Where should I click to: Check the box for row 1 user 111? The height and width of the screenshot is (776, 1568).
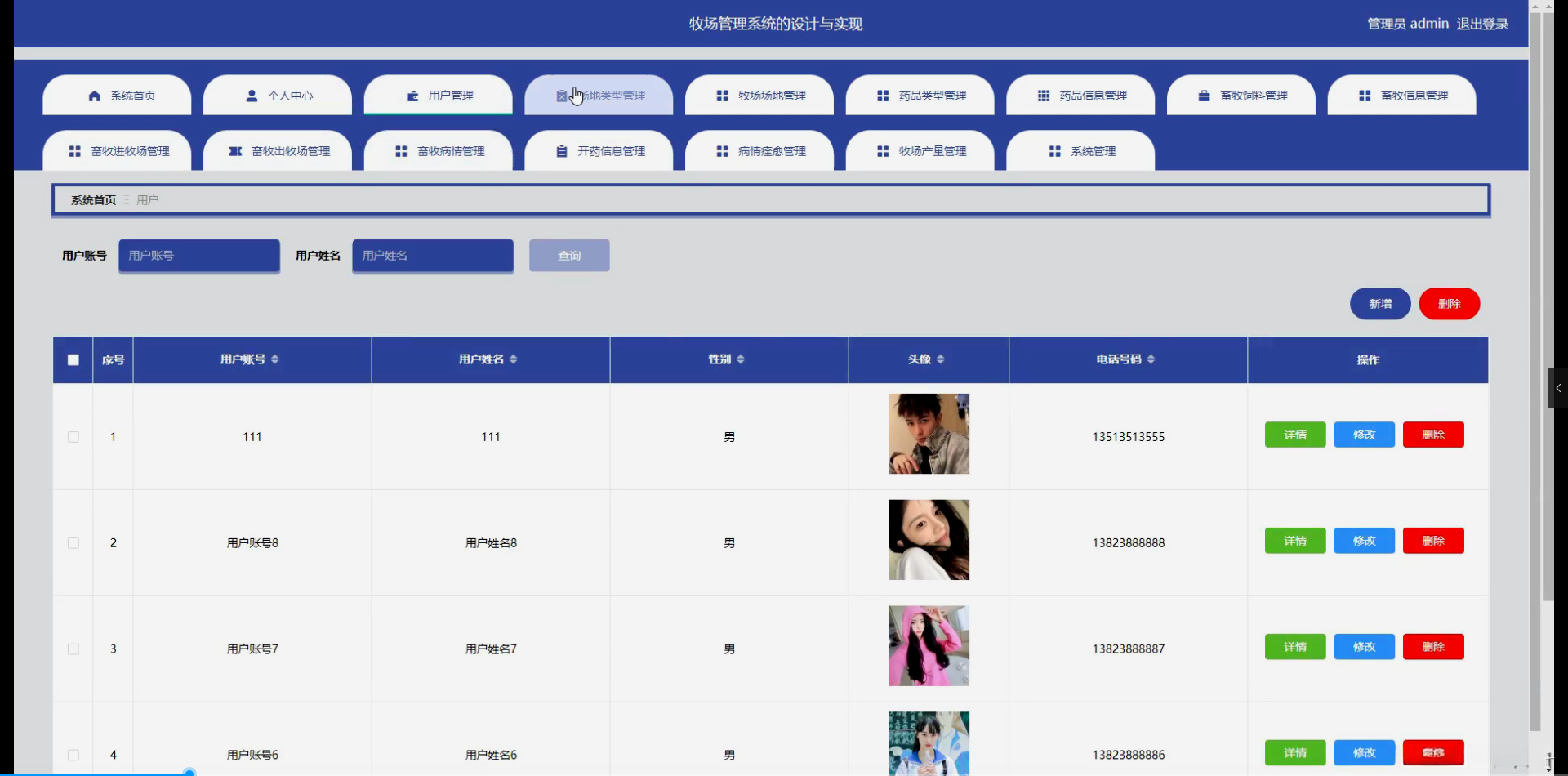tap(73, 437)
